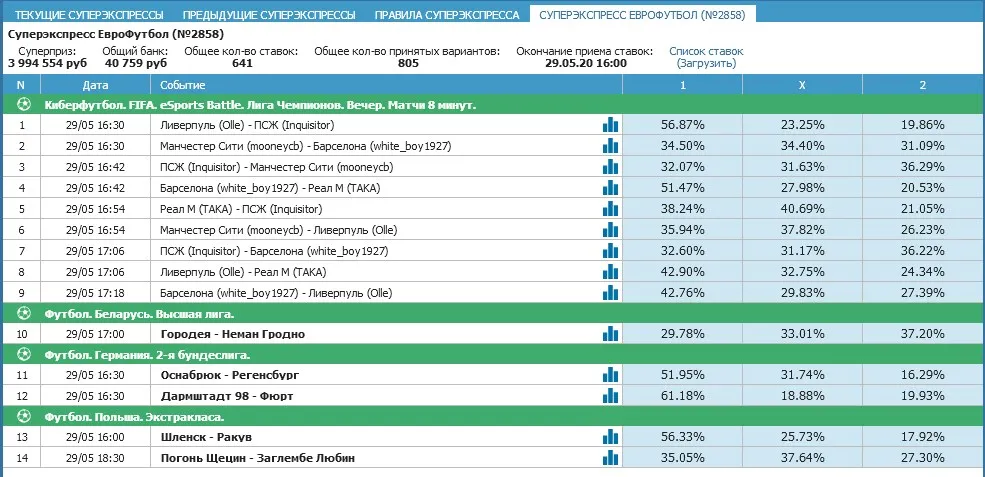The height and width of the screenshot is (477, 985).
Task: Click chart icon for Барселона - Реал М row
Action: 610,187
